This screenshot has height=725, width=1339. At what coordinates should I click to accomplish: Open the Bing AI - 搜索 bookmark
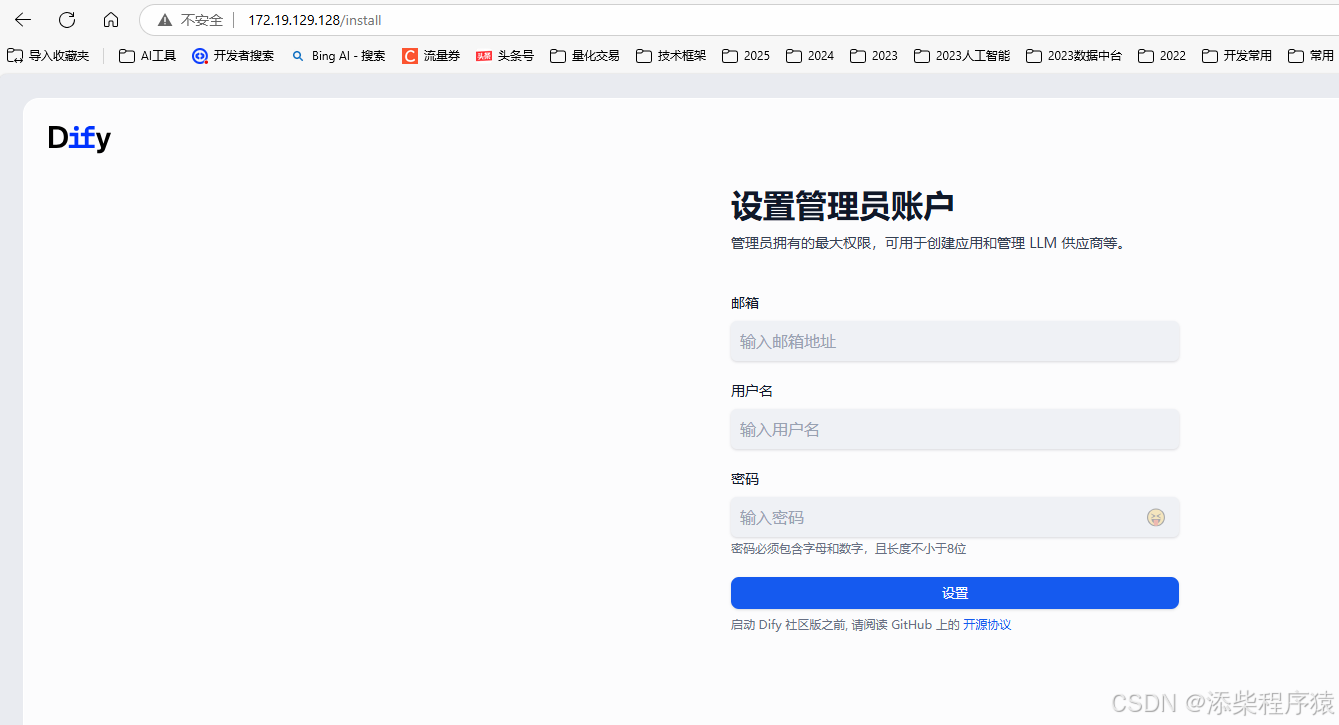(x=338, y=56)
